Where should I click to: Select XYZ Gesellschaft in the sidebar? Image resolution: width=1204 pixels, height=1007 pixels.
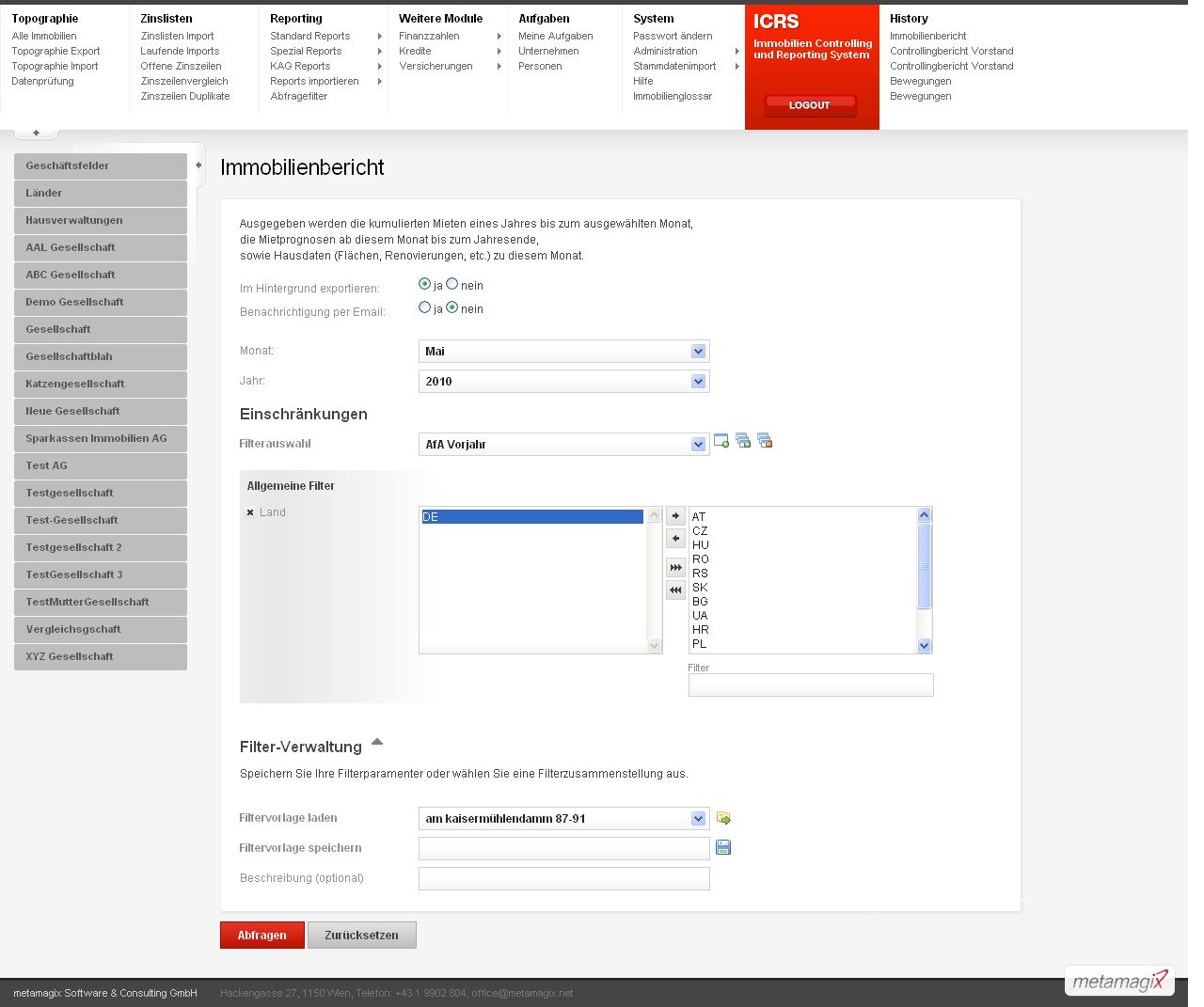[101, 656]
